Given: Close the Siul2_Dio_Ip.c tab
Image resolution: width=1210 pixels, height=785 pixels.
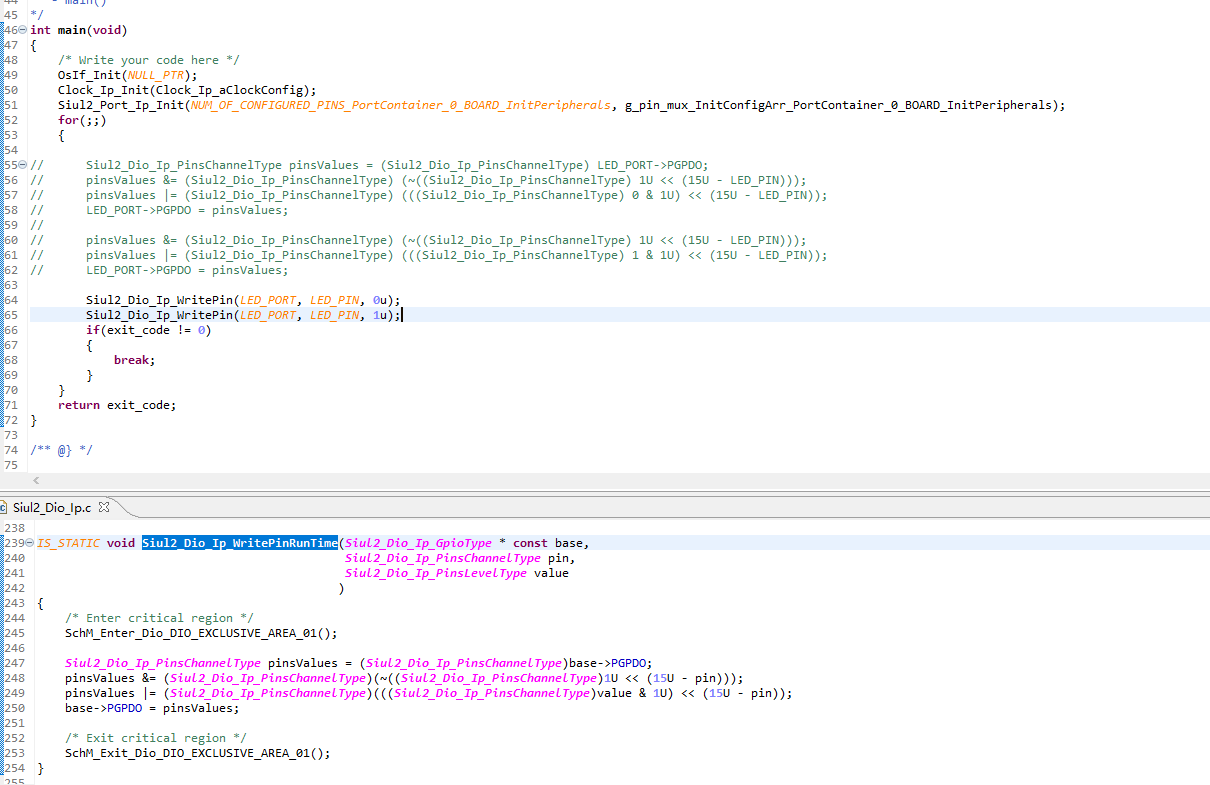Looking at the screenshot, I should pos(103,507).
